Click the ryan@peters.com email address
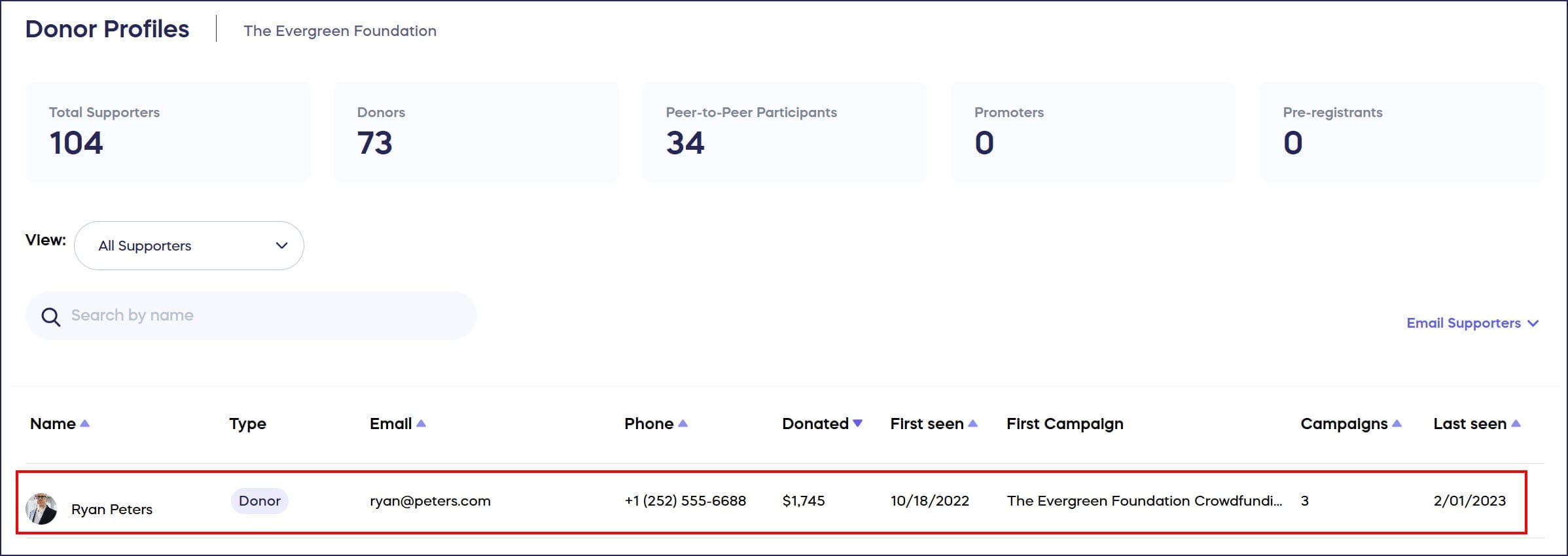The image size is (1568, 556). [x=430, y=501]
